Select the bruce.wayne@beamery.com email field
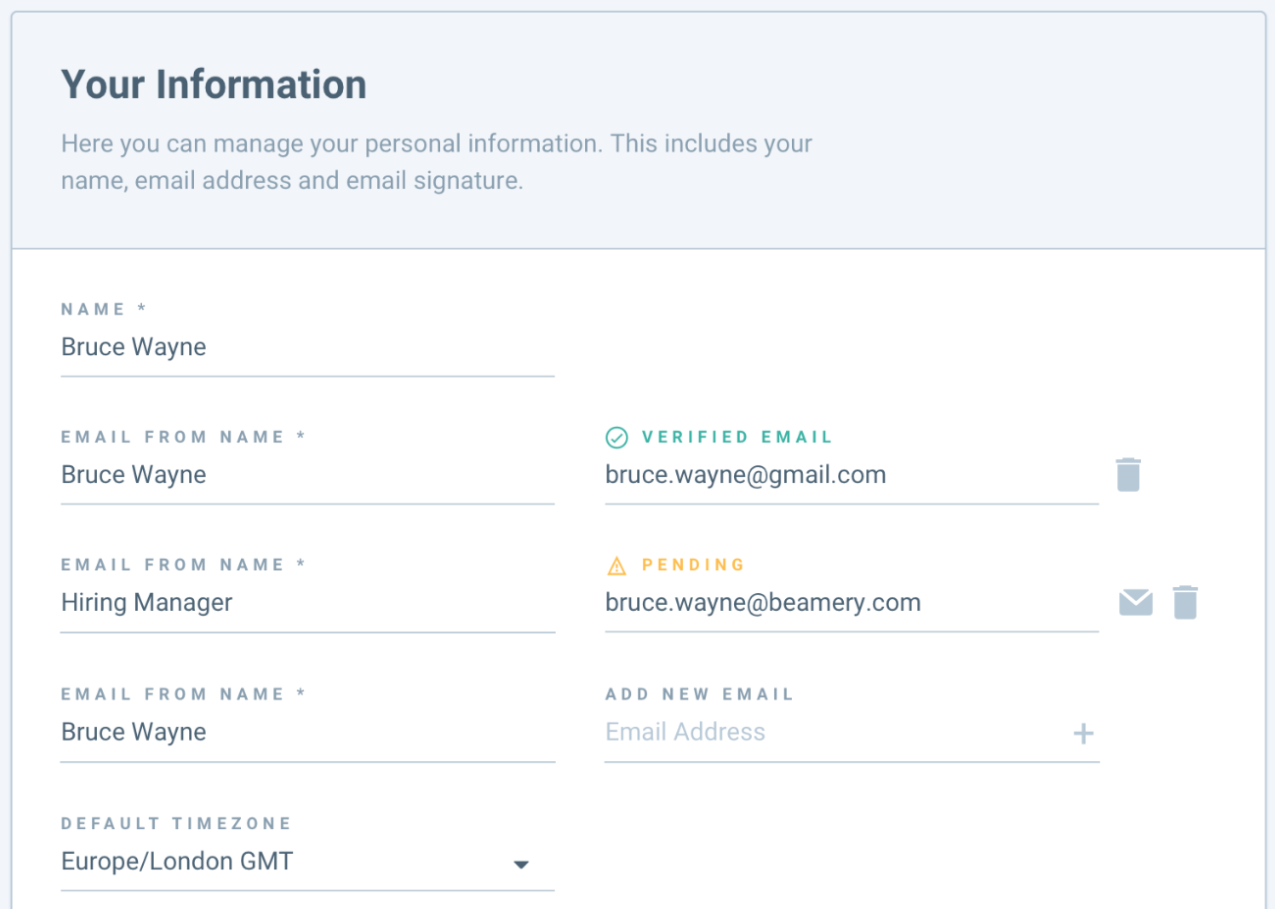 click(x=852, y=602)
